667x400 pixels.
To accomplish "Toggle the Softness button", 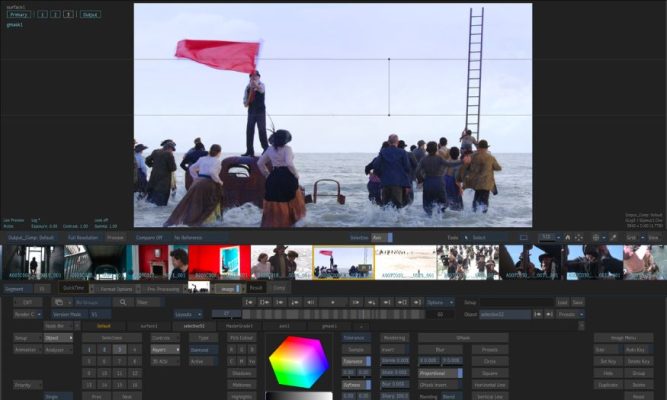I will [354, 383].
